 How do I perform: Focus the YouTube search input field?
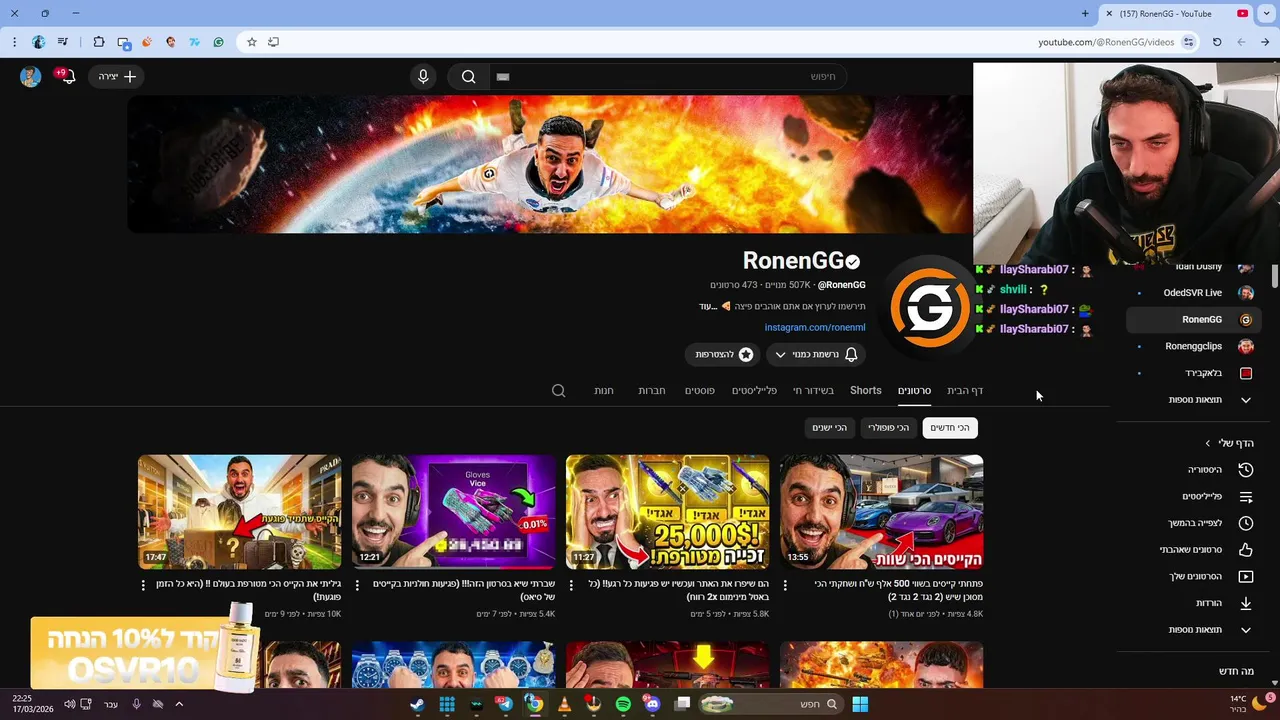pos(668,77)
